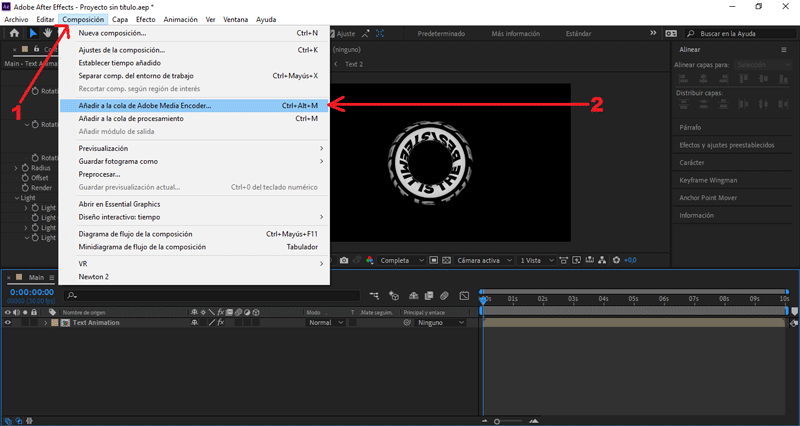
Task: Click the lock column header icon
Action: pyautogui.click(x=34, y=312)
